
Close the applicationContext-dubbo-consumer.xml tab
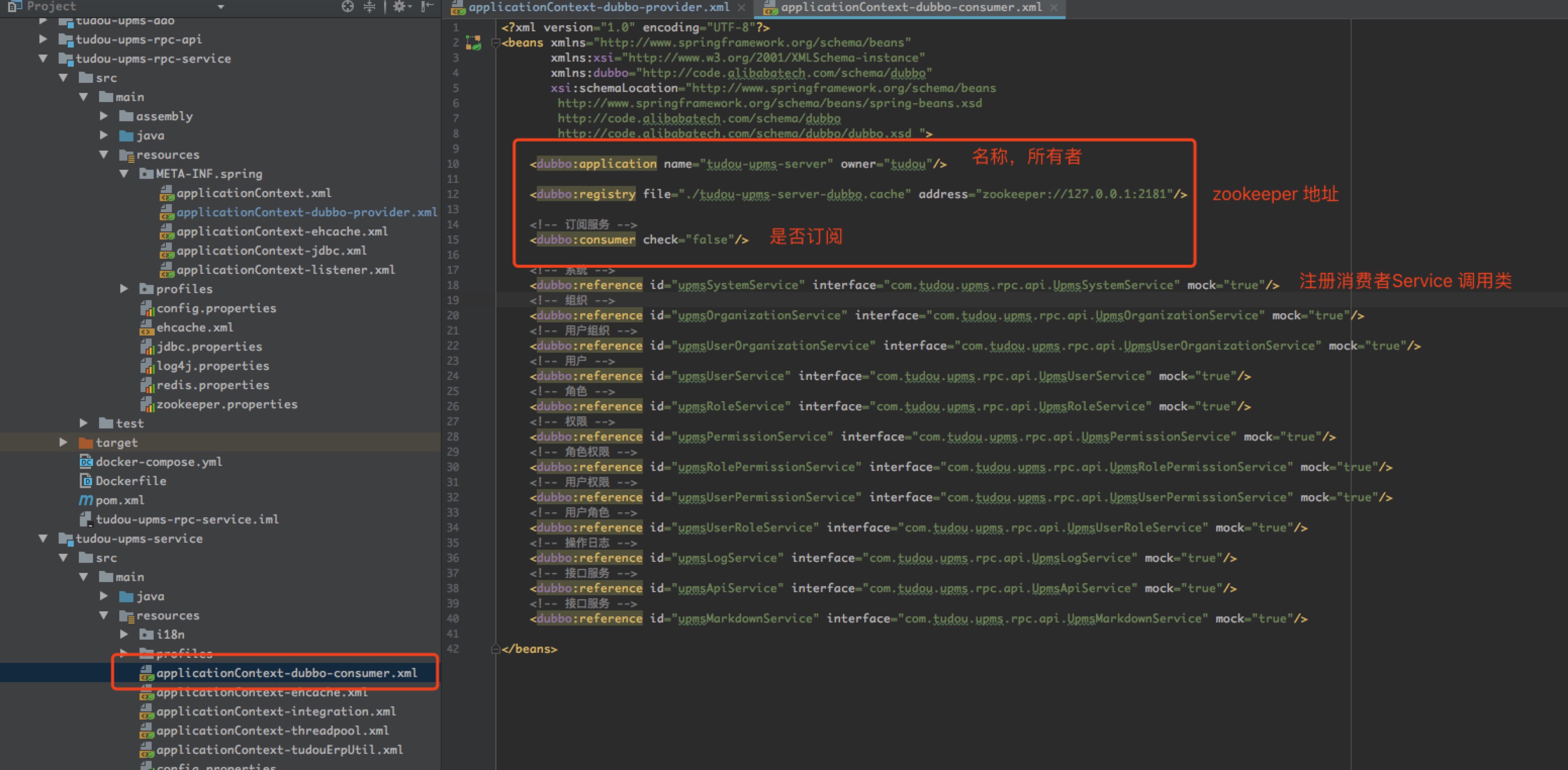coord(1053,8)
